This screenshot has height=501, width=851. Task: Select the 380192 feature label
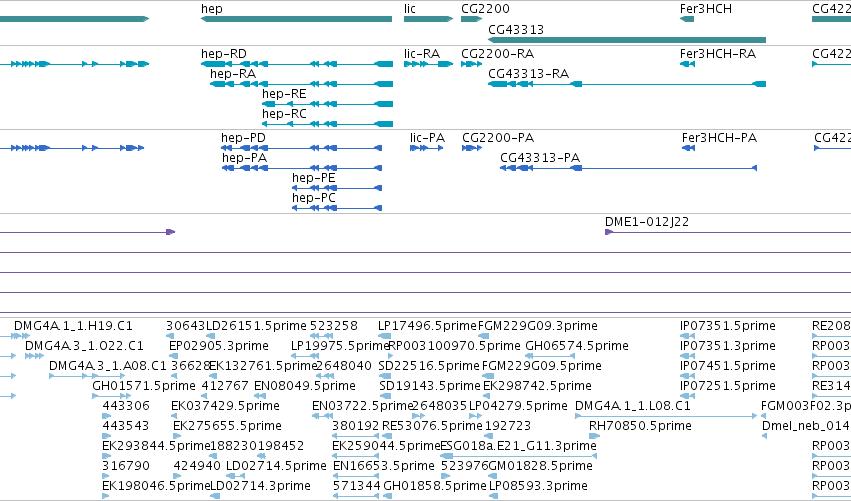(356, 427)
